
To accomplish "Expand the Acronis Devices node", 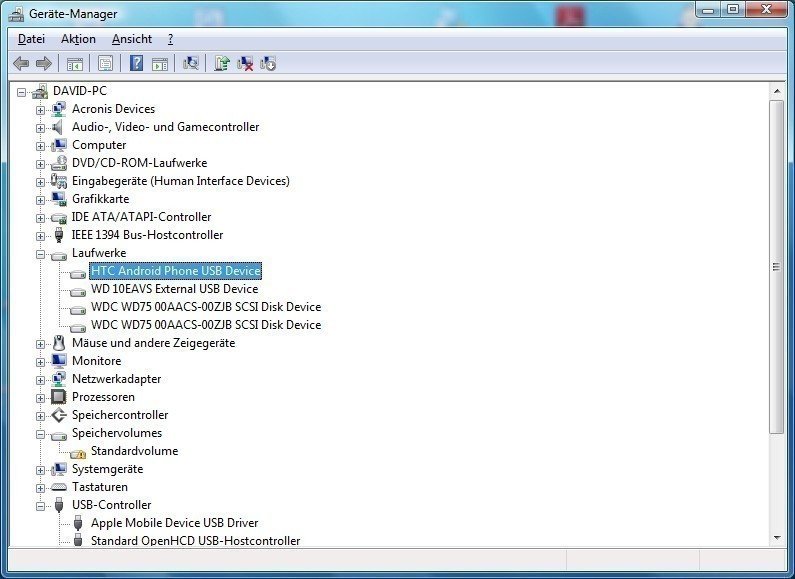I will (x=40, y=110).
